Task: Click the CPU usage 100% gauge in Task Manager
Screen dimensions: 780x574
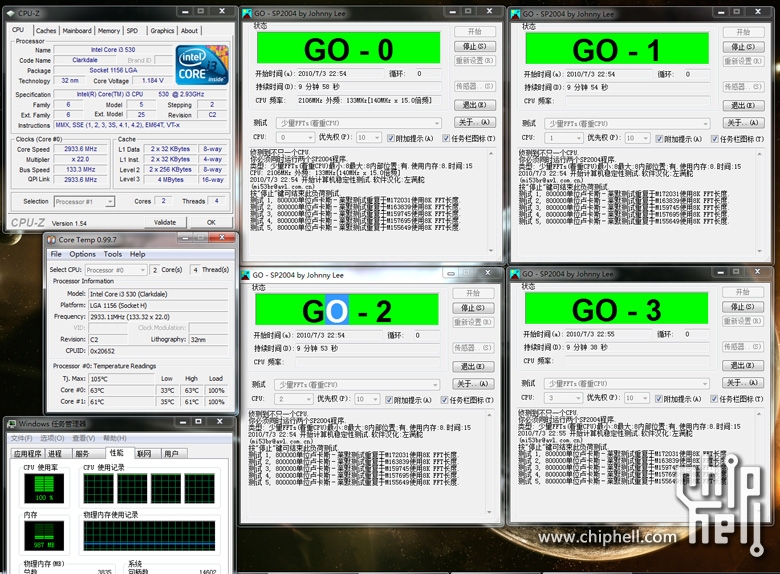Action: [x=44, y=488]
